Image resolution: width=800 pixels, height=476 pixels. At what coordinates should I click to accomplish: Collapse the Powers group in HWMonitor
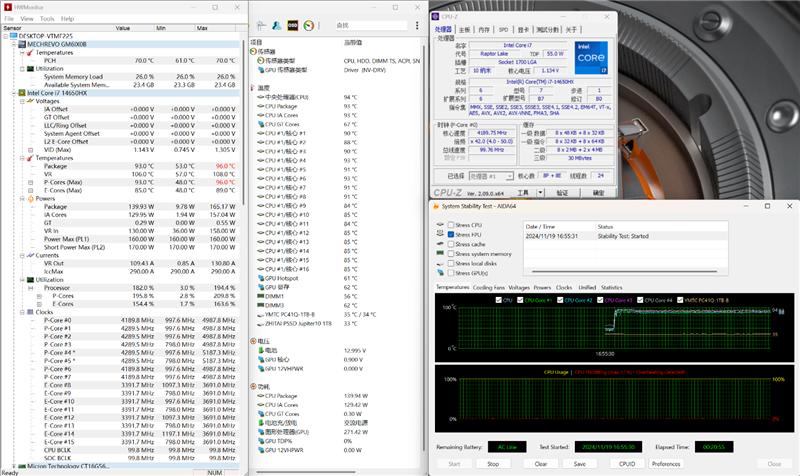click(x=22, y=198)
